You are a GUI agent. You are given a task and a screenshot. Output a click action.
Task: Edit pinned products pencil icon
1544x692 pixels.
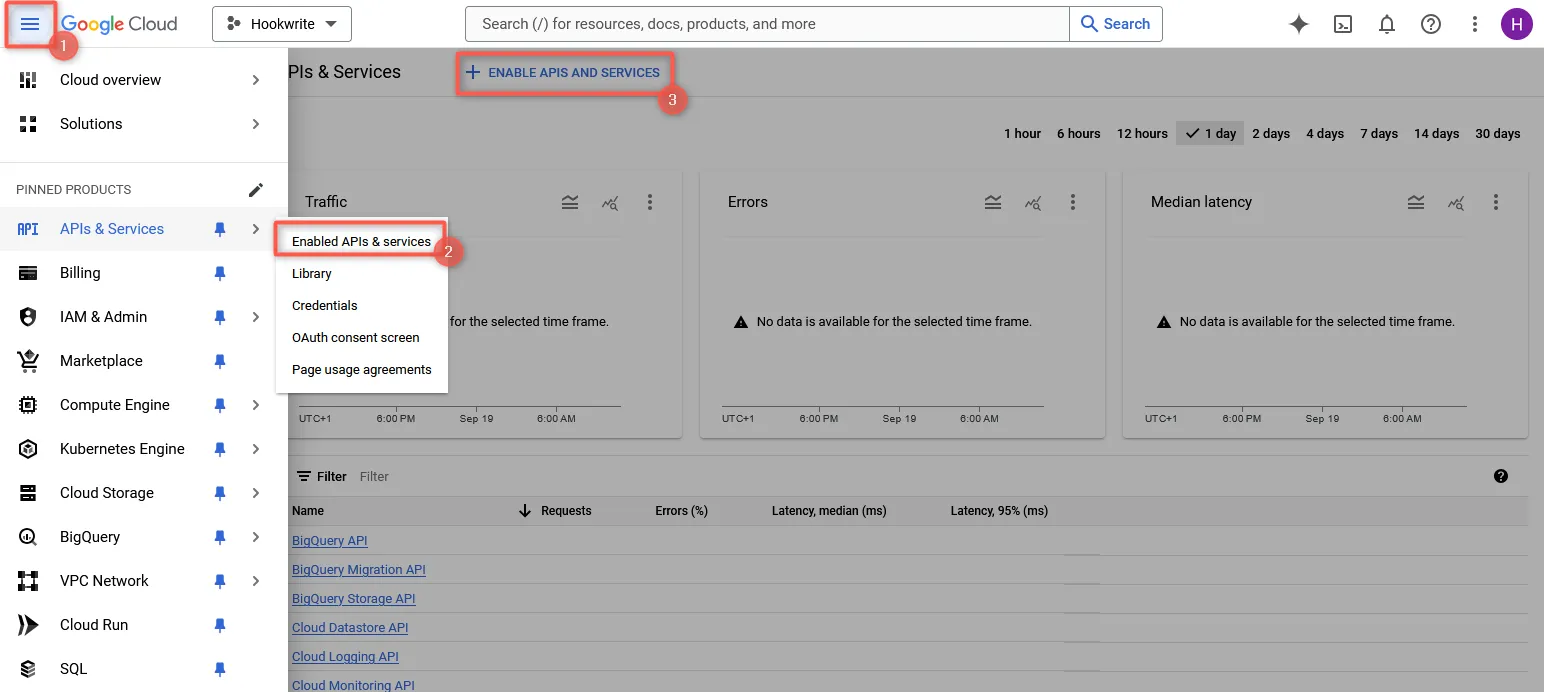tap(256, 189)
